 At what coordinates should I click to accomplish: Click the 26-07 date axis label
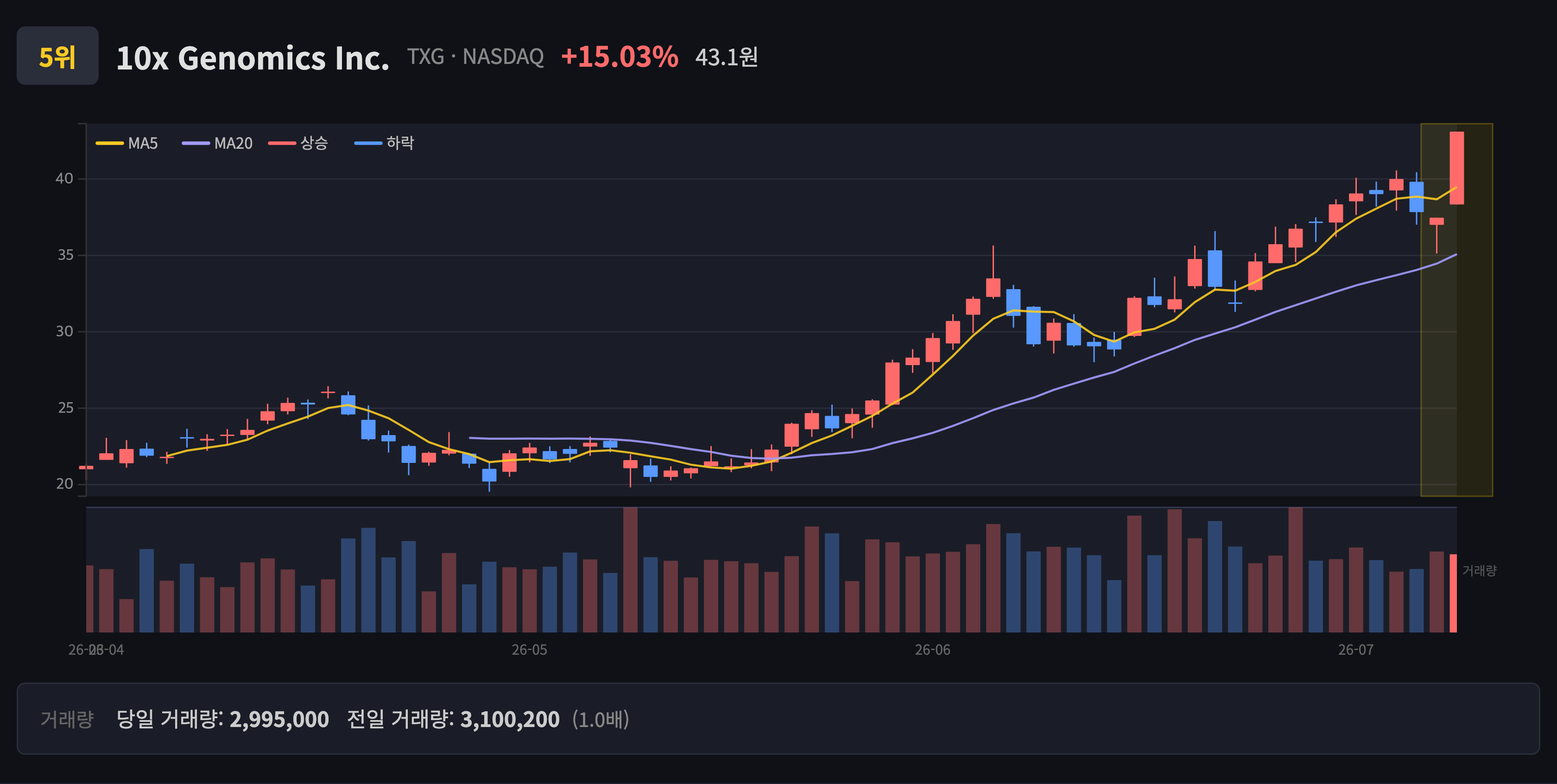click(x=1356, y=650)
